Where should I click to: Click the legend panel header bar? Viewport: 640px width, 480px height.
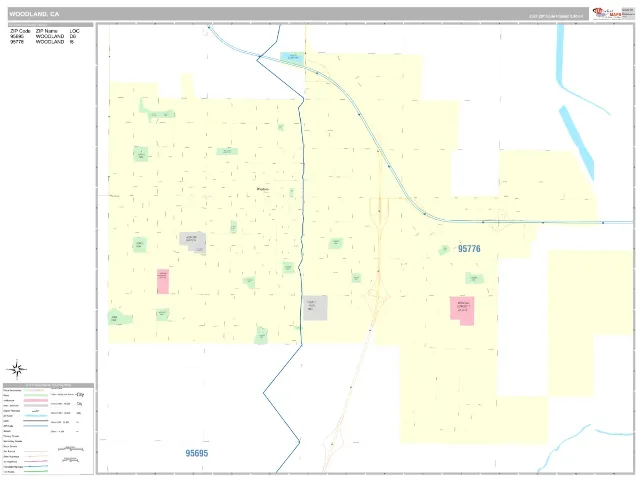click(48, 385)
